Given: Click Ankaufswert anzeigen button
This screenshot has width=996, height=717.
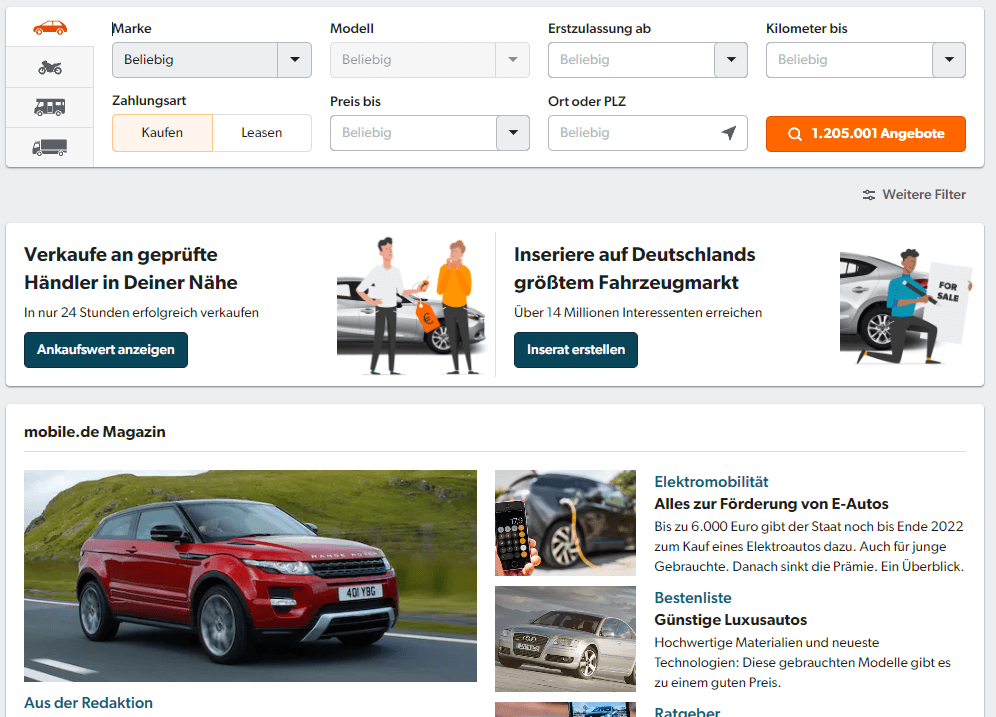Looking at the screenshot, I should tap(106, 350).
